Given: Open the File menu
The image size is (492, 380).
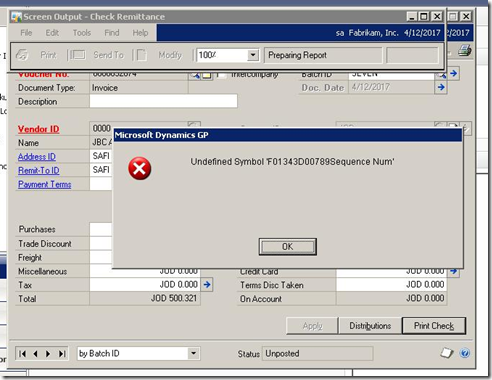Looking at the screenshot, I should 26,33.
